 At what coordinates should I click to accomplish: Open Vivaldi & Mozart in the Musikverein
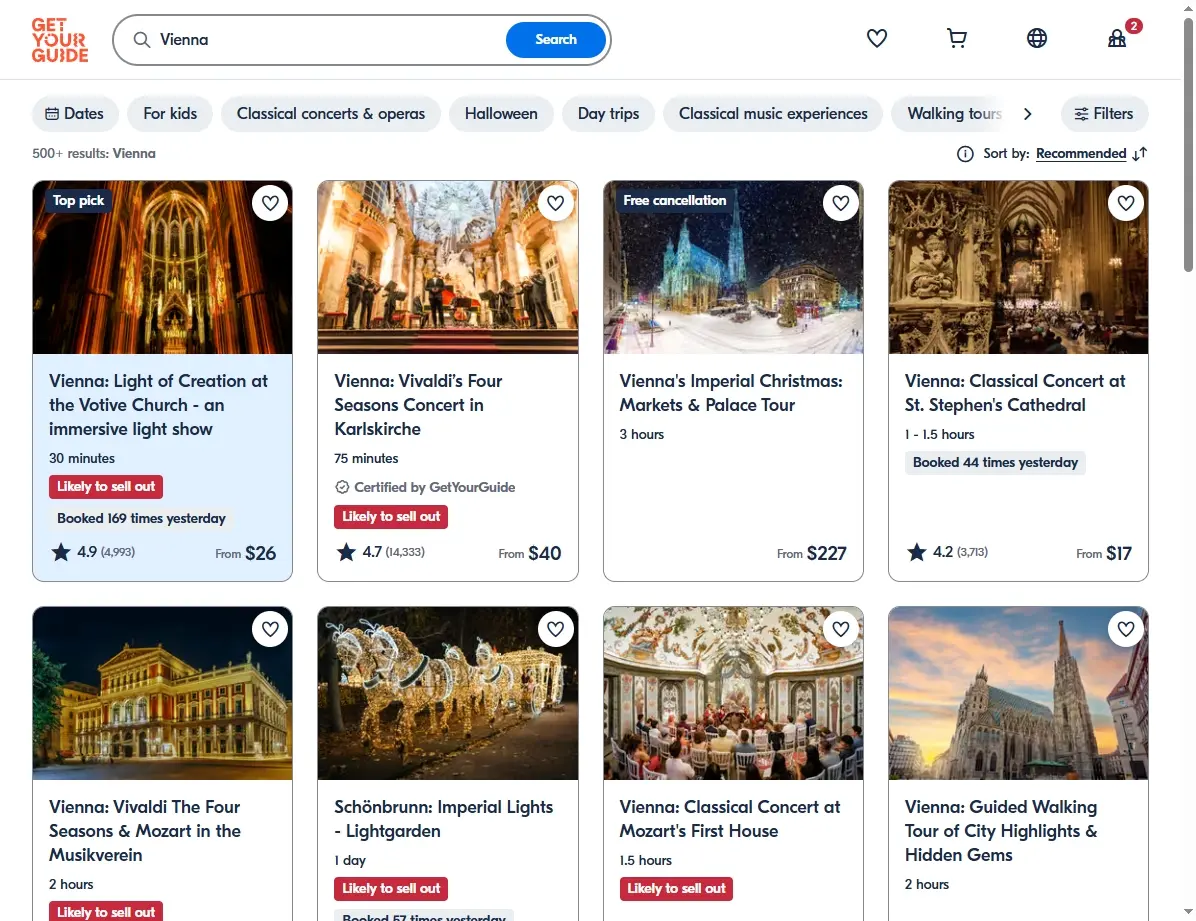tap(145, 831)
